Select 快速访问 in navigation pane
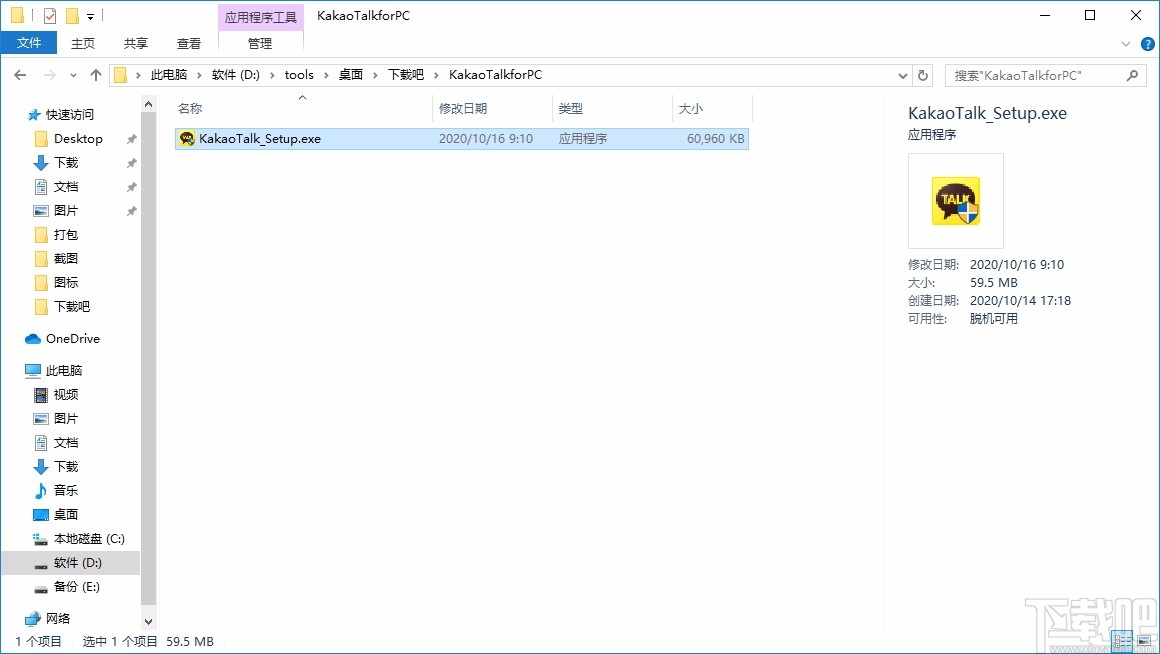This screenshot has width=1160, height=654. pyautogui.click(x=70, y=115)
